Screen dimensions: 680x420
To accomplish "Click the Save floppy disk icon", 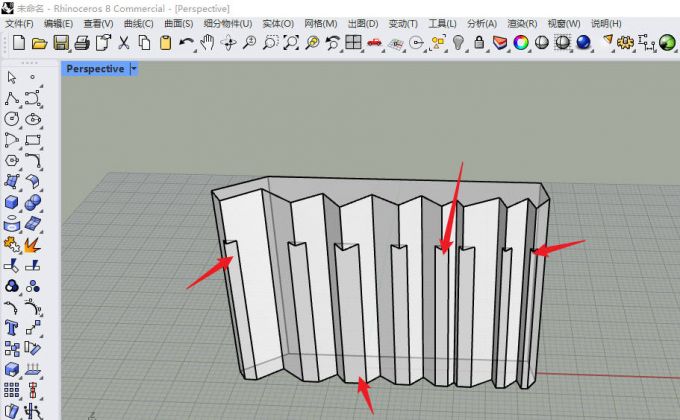I will [x=61, y=43].
